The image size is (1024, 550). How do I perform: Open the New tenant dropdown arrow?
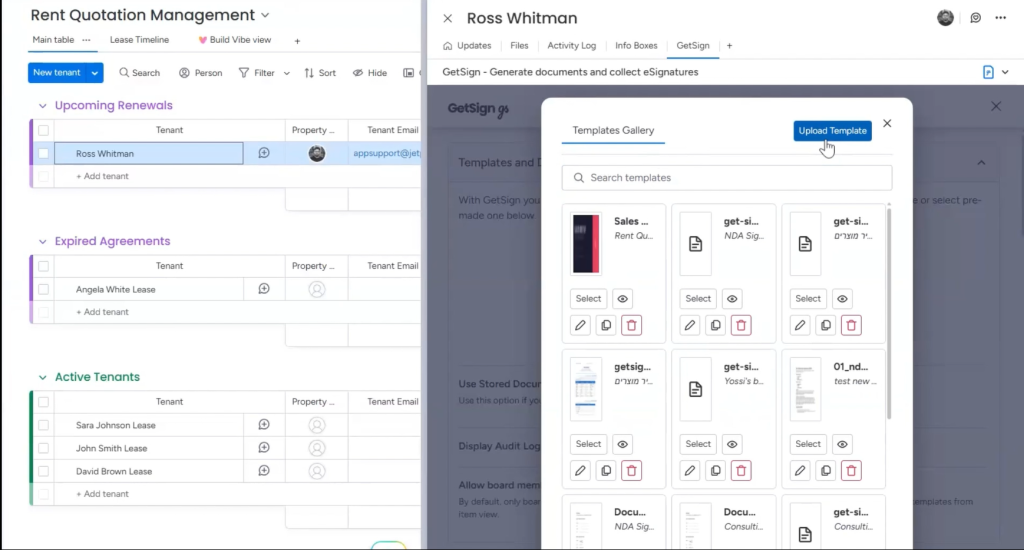coord(95,73)
